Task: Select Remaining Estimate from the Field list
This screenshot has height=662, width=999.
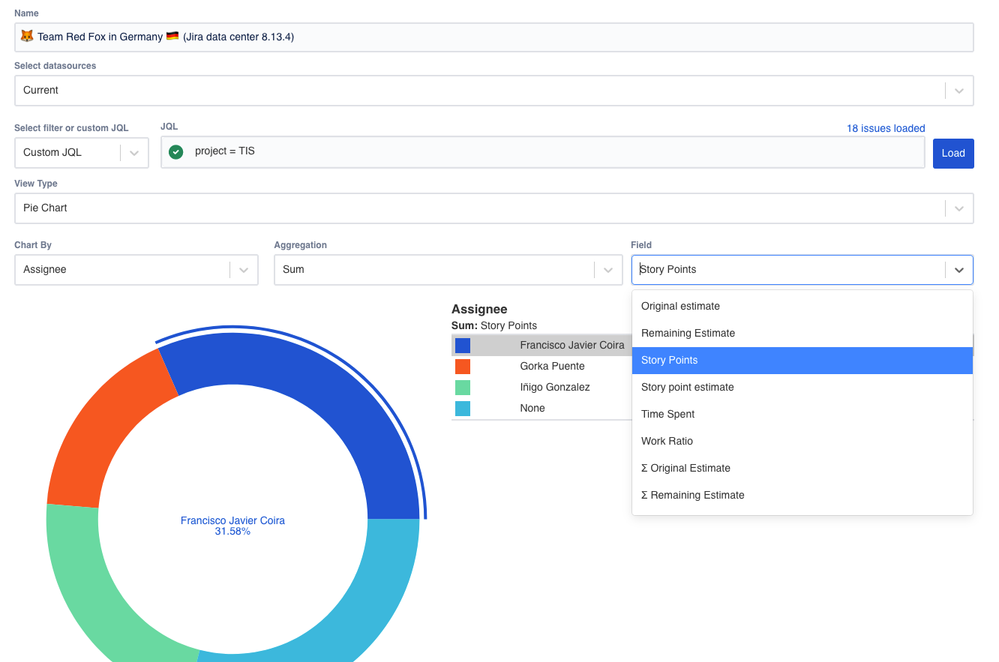Action: (802, 333)
